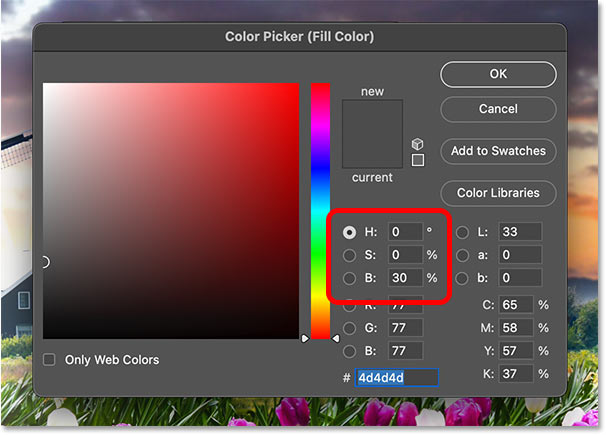
Task: Select the HSB brightness B radio button
Action: [x=349, y=278]
